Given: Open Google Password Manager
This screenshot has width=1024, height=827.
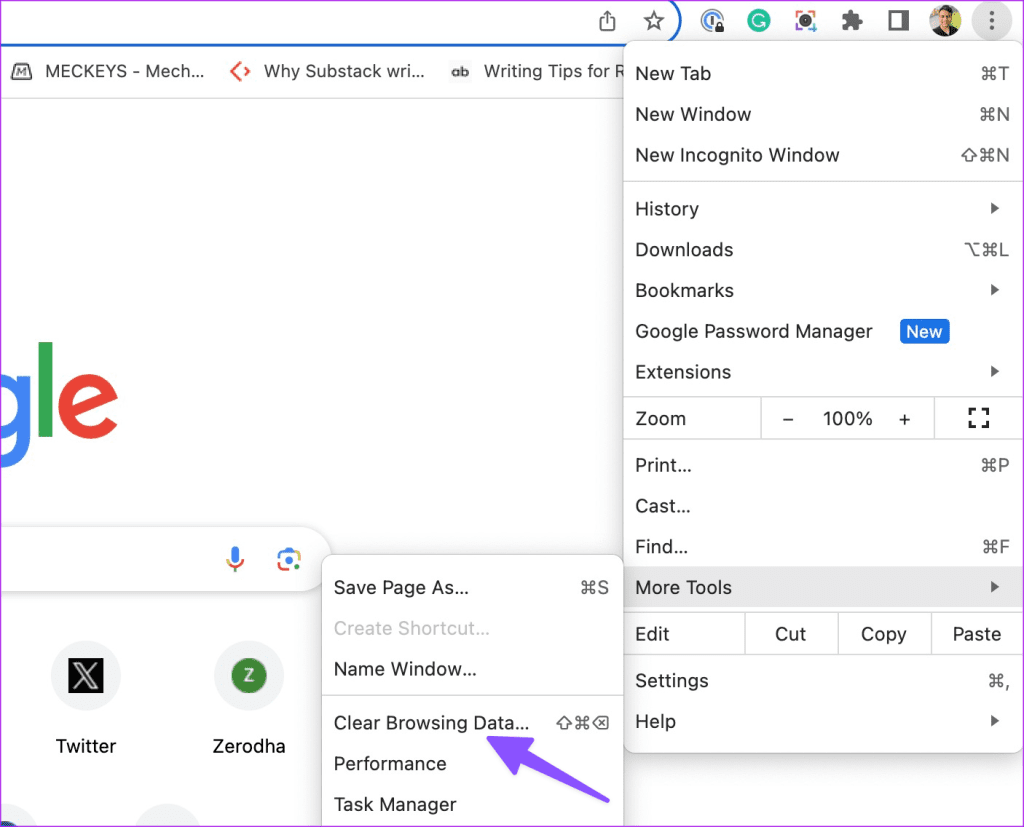Looking at the screenshot, I should (x=823, y=331).
